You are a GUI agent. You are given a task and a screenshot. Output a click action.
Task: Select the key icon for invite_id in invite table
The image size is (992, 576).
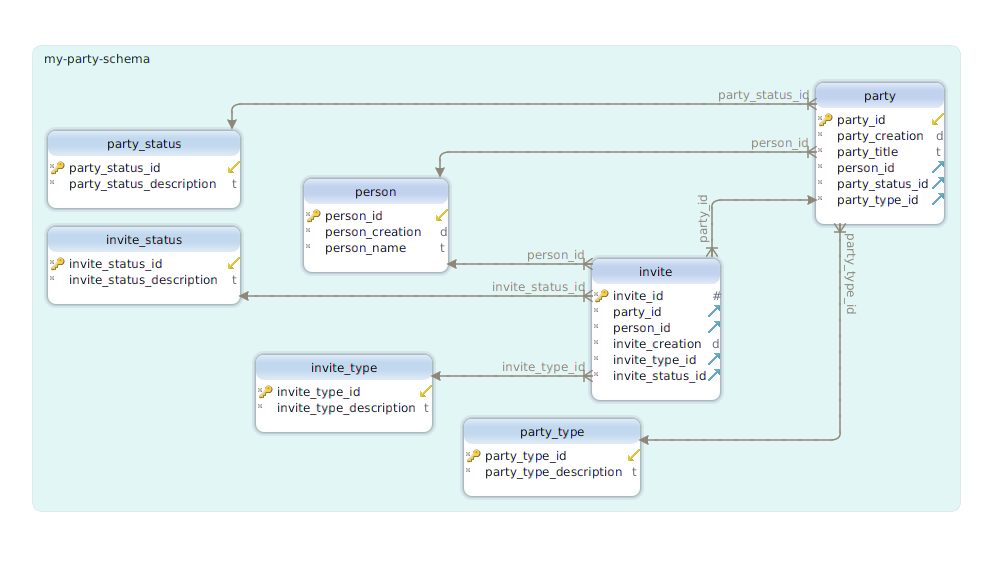pos(602,295)
